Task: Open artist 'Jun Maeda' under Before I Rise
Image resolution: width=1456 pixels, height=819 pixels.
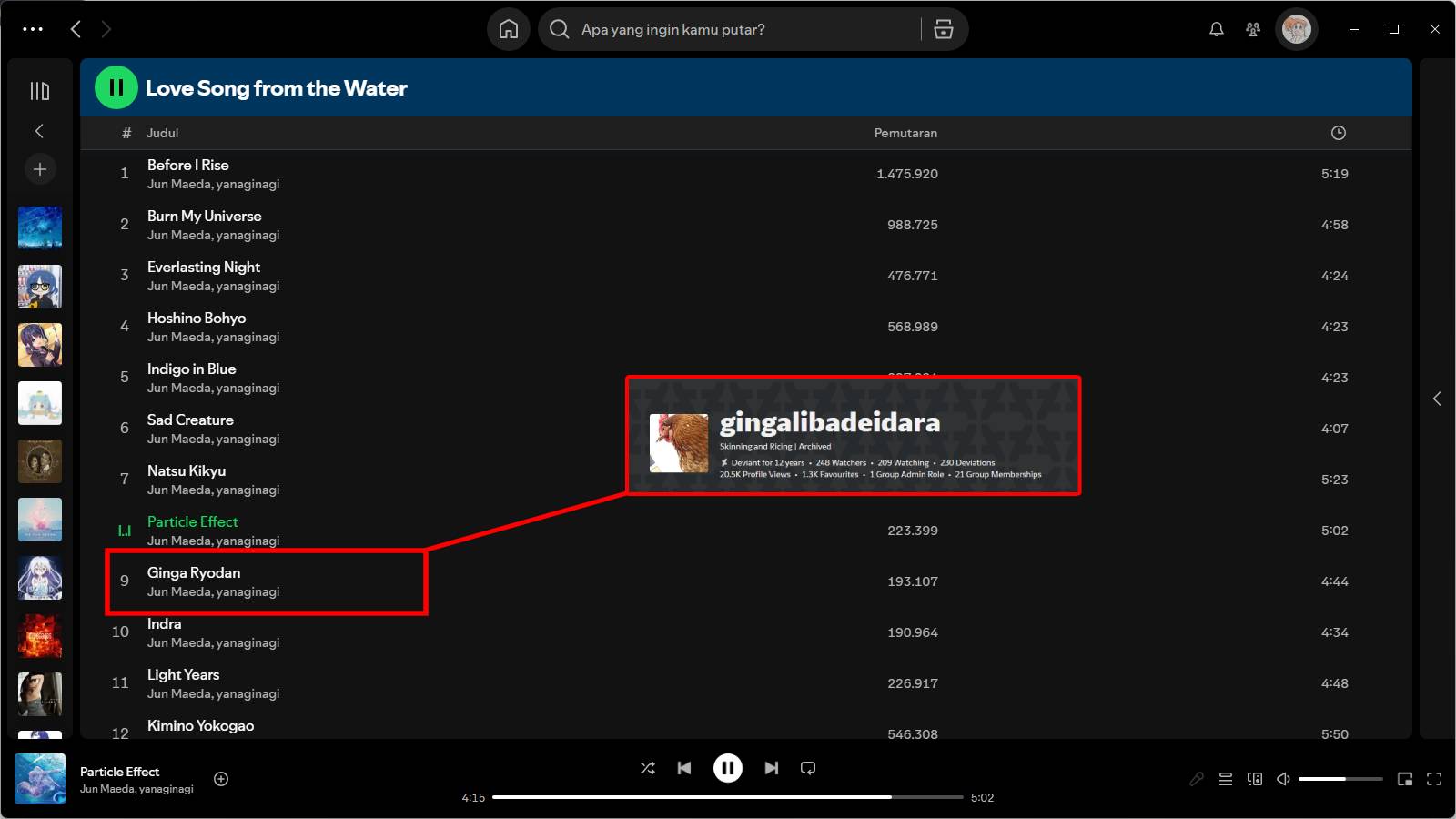Action: pos(179,184)
